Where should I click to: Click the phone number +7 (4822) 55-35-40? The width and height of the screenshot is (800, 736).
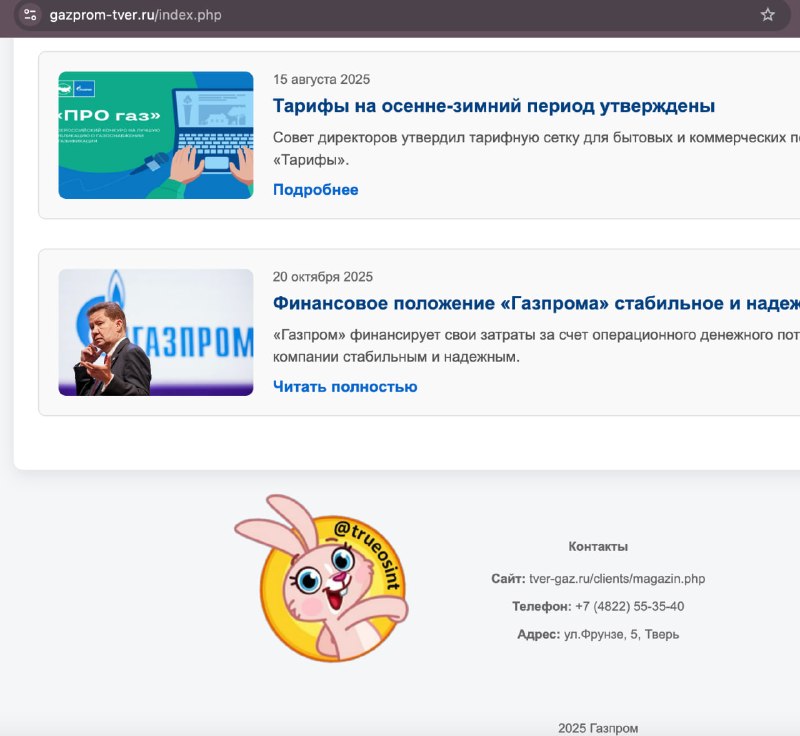click(x=630, y=606)
